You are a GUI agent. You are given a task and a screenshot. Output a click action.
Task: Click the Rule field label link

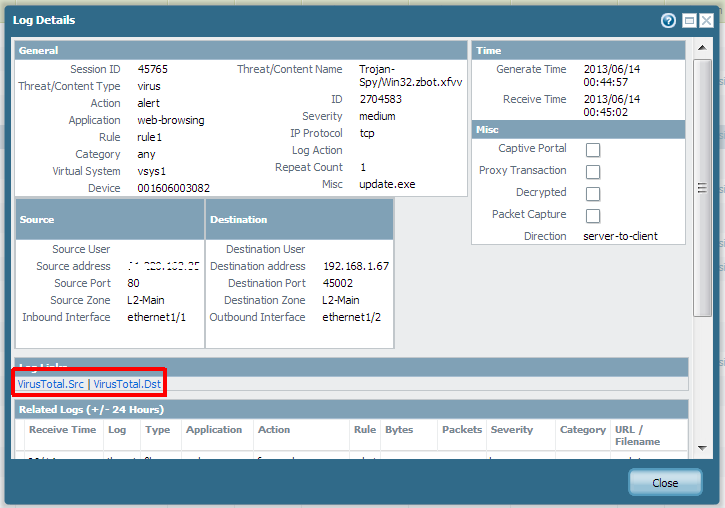tap(109, 137)
